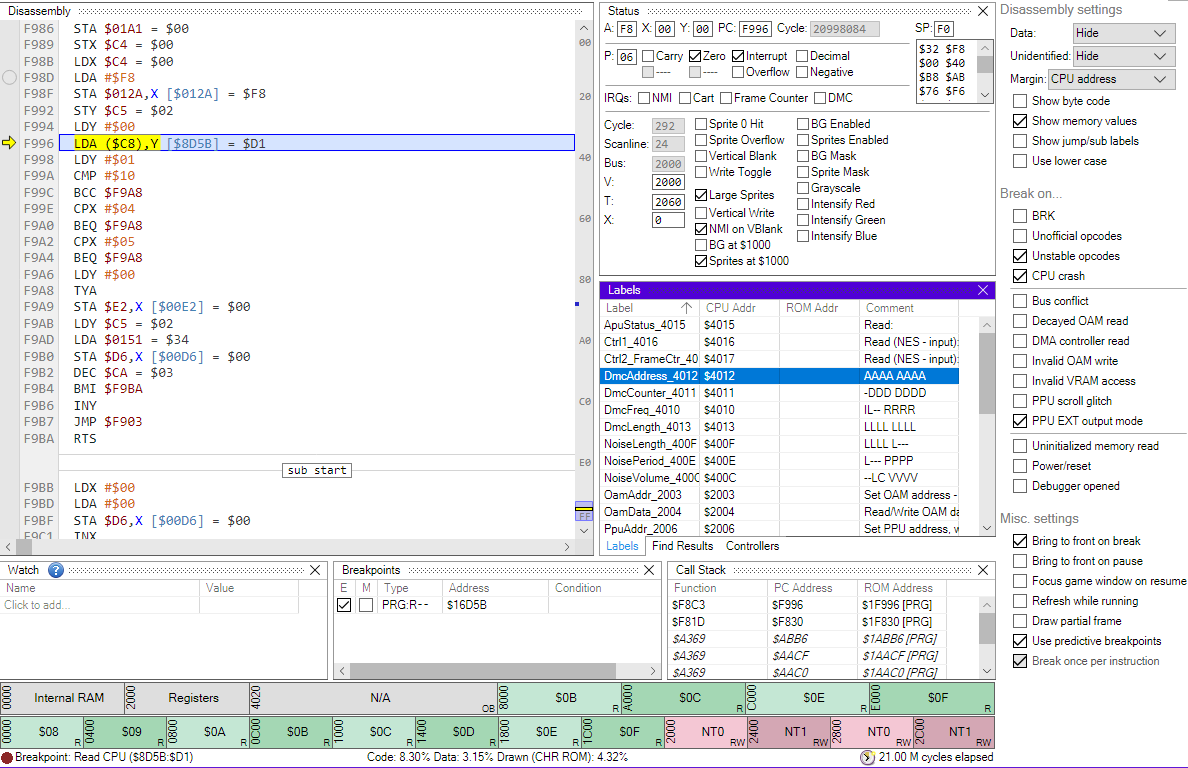Click the SP register field

943,29
